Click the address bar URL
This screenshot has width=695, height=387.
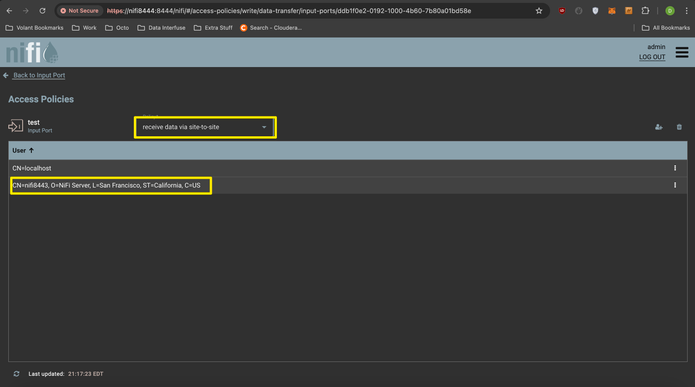(x=289, y=11)
